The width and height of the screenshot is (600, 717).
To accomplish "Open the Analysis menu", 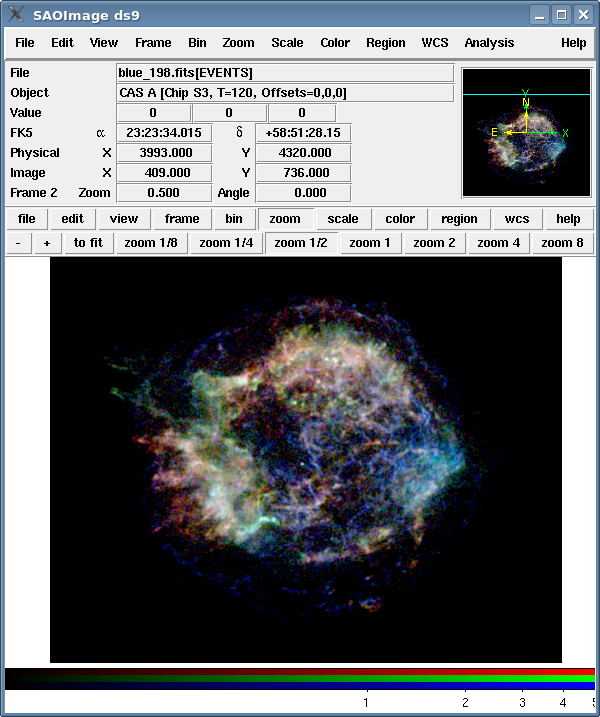I will [489, 43].
